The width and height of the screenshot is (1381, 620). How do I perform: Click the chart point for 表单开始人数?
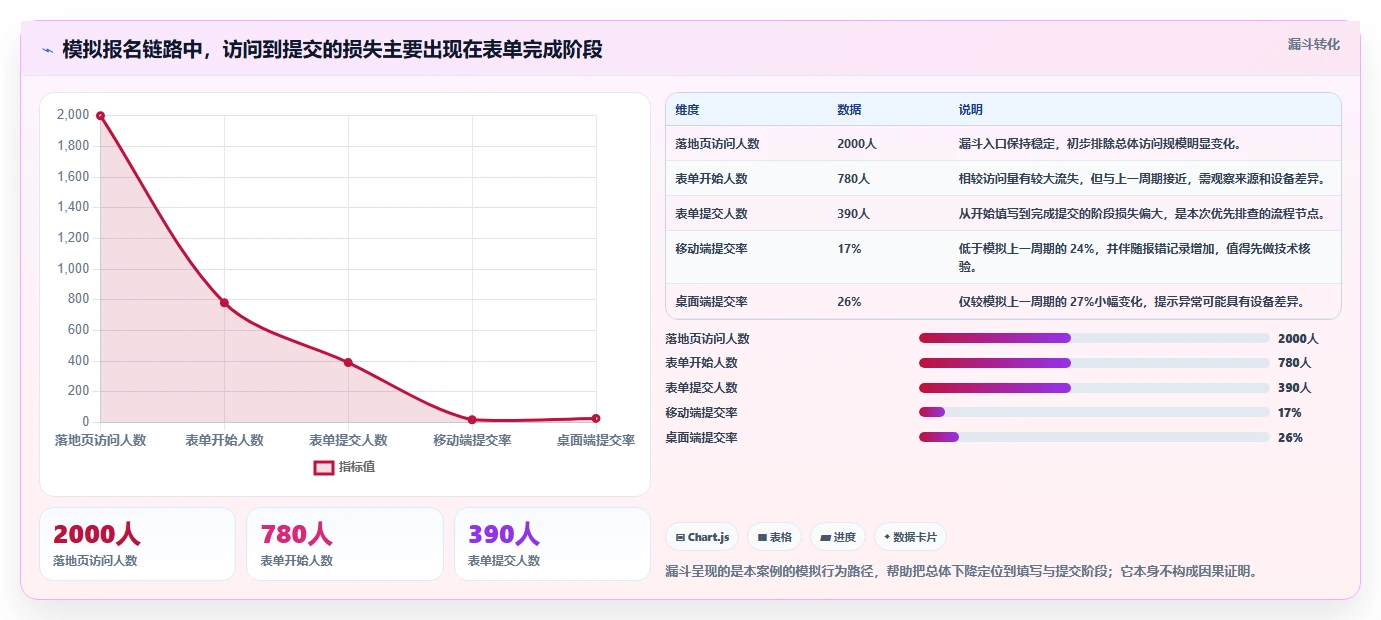coord(224,303)
